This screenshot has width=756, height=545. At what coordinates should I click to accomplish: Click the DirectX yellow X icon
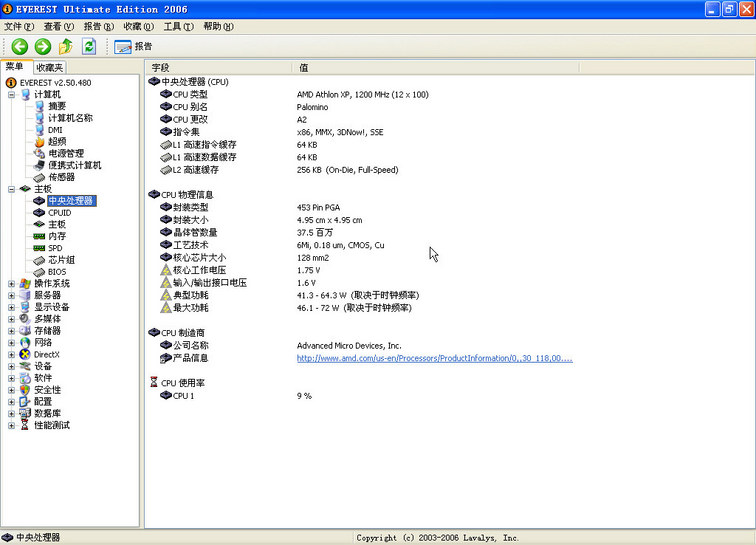[25, 354]
